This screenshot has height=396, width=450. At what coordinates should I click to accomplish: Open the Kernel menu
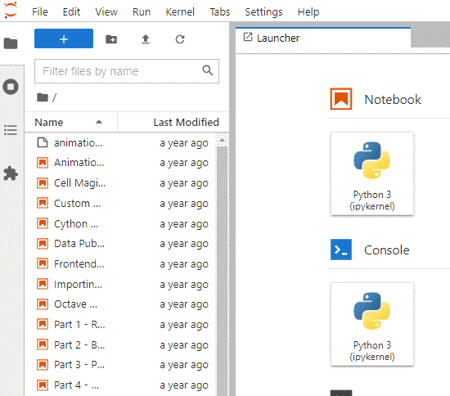[x=180, y=12]
